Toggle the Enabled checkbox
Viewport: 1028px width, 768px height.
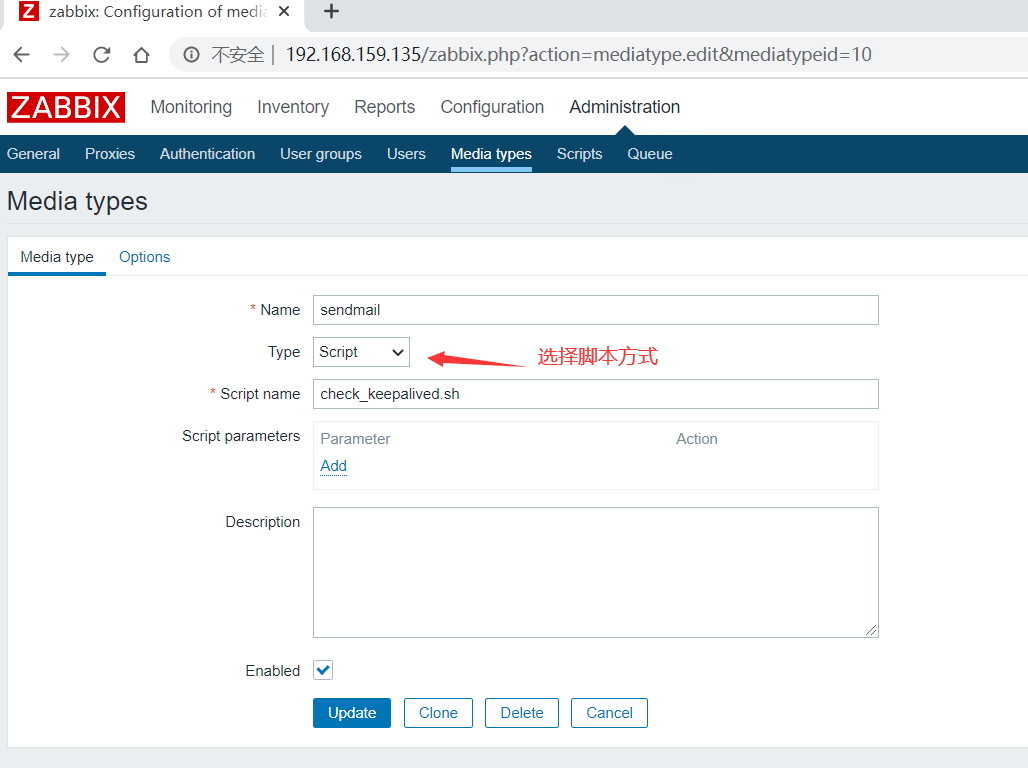coord(323,670)
